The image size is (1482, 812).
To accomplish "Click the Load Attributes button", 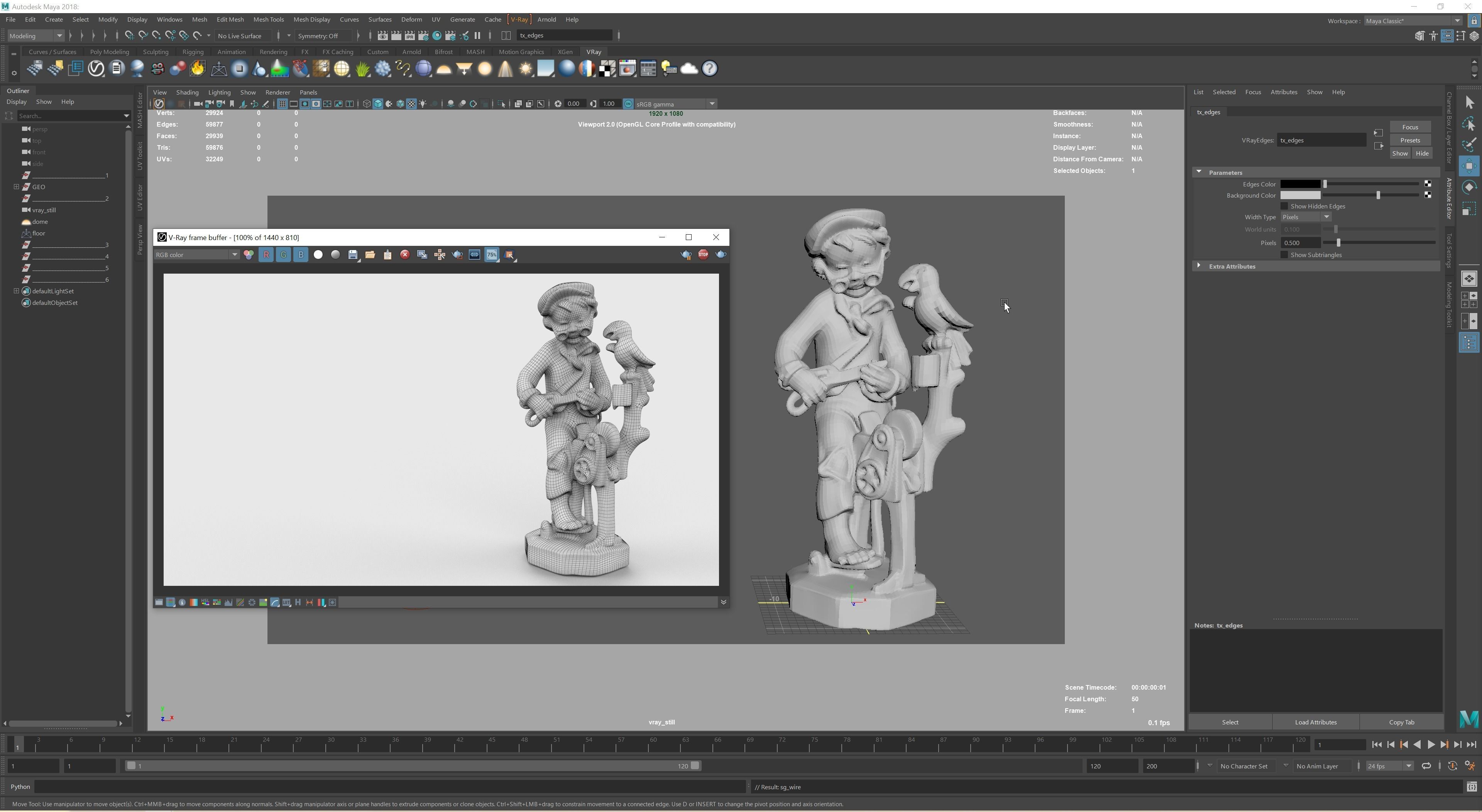I will pyautogui.click(x=1315, y=722).
